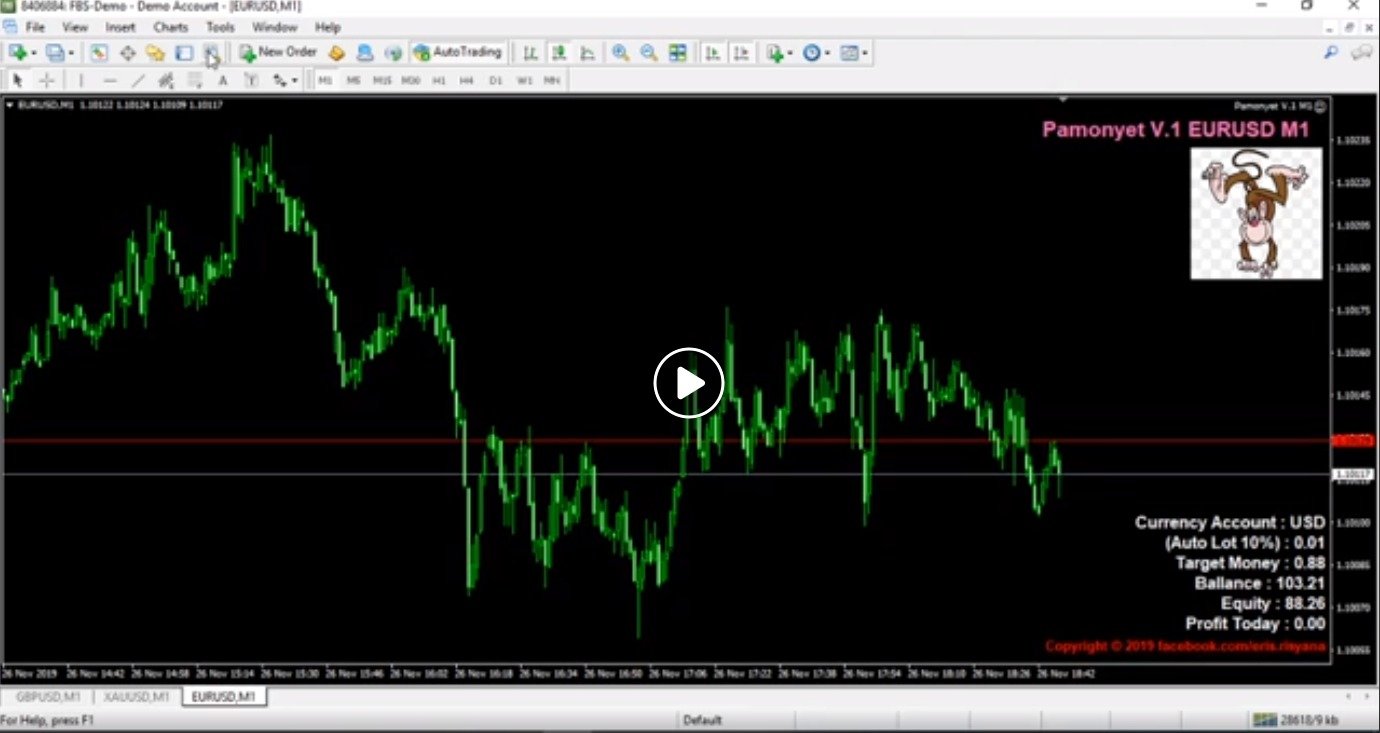
Task: Click the zoom out magnifier icon
Action: click(x=649, y=53)
